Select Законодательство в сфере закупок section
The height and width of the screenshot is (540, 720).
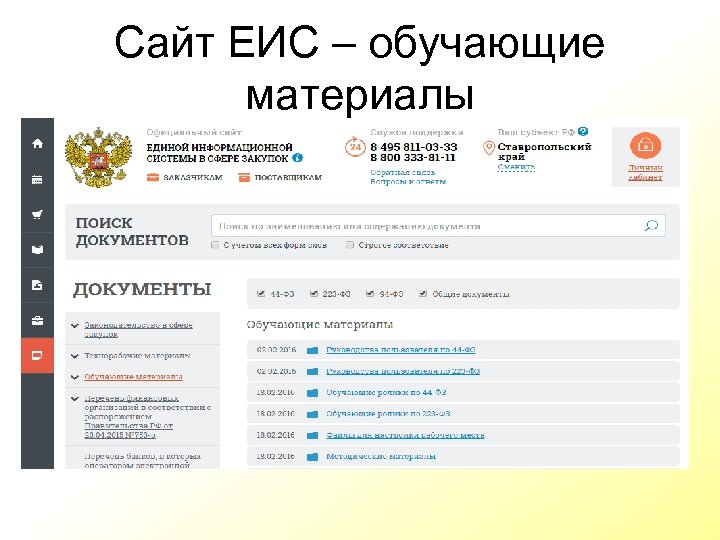138,330
